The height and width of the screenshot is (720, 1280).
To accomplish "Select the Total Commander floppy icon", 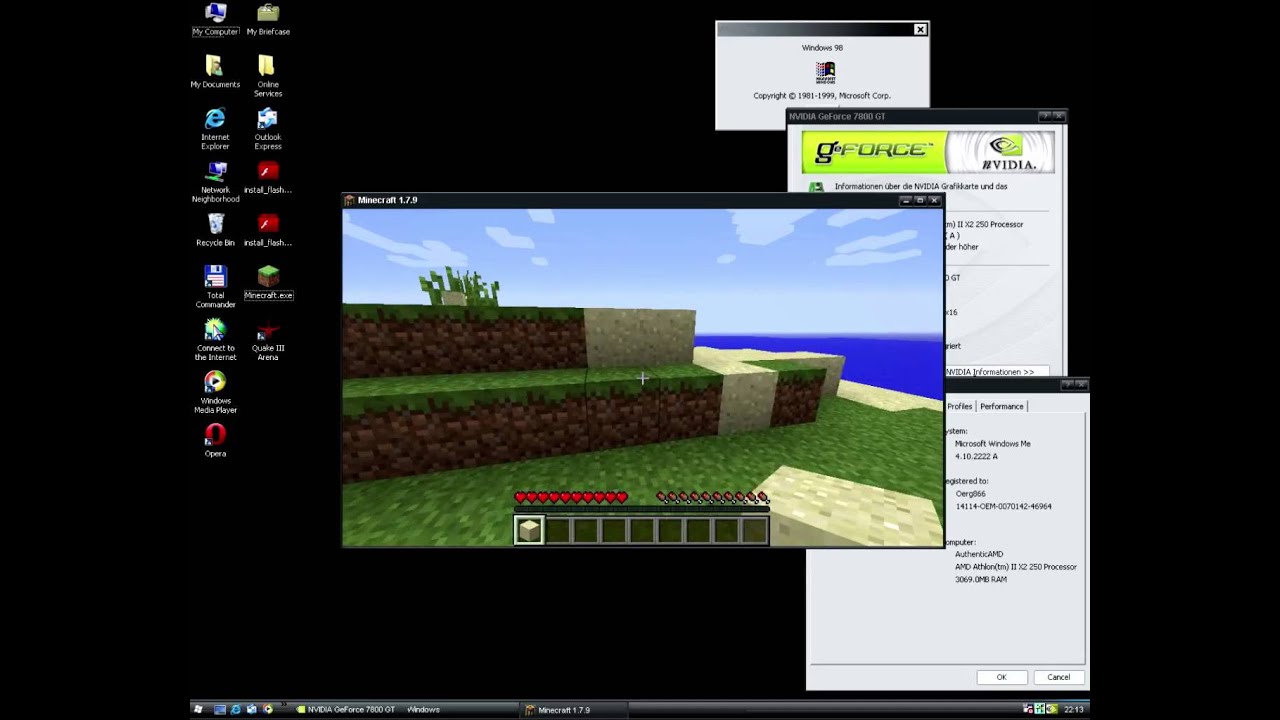I will 215,287.
